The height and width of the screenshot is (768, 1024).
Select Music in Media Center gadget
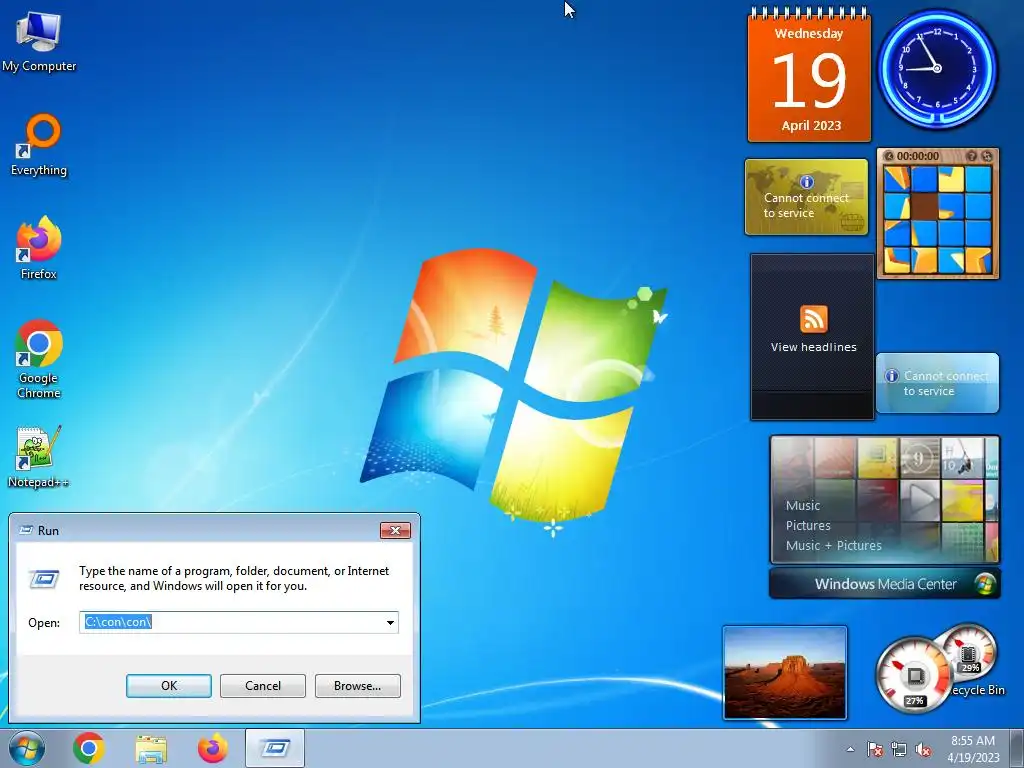click(803, 505)
